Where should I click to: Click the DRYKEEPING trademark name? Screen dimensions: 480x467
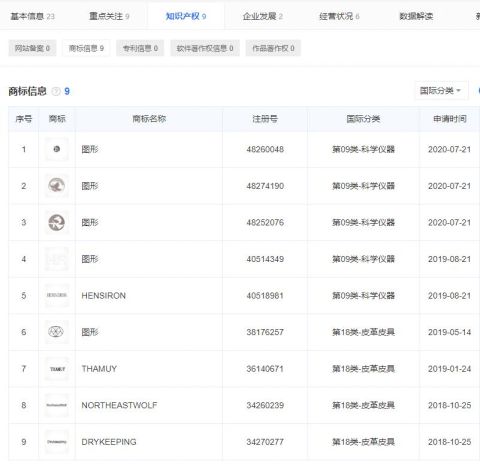[109, 442]
